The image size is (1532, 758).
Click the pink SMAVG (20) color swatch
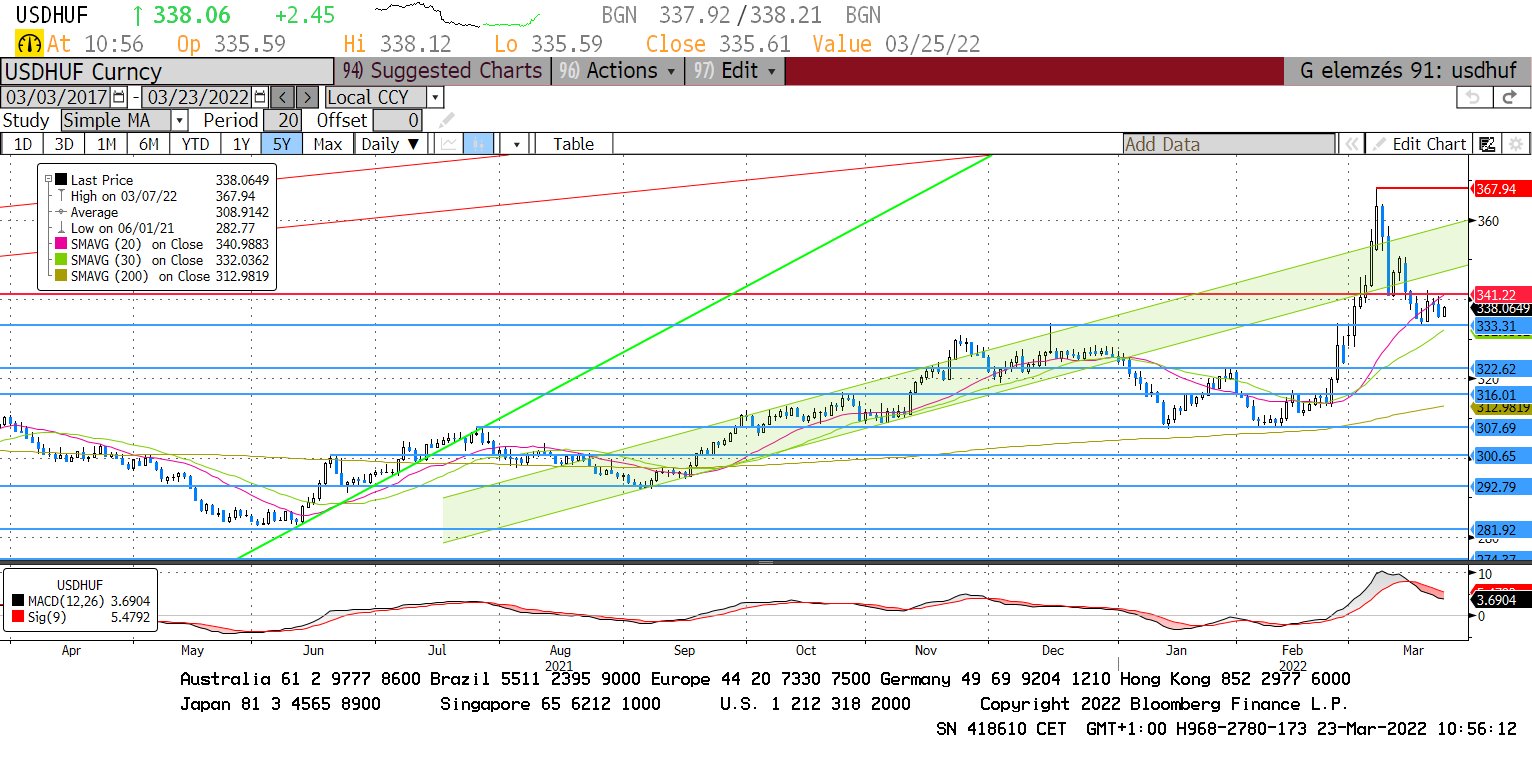(x=61, y=244)
